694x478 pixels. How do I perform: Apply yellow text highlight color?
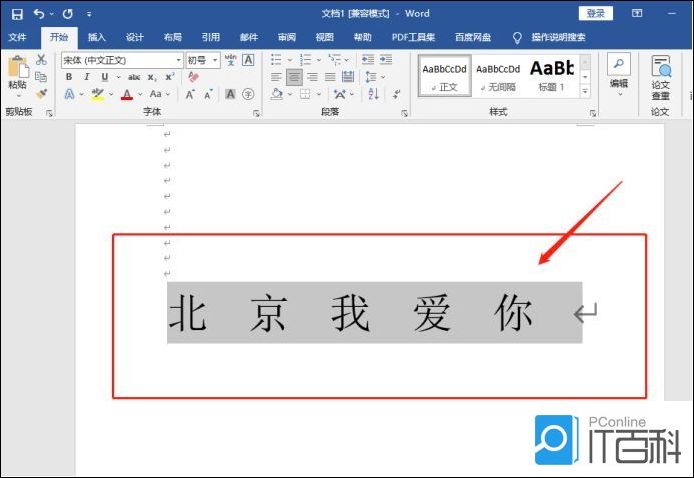tap(97, 94)
